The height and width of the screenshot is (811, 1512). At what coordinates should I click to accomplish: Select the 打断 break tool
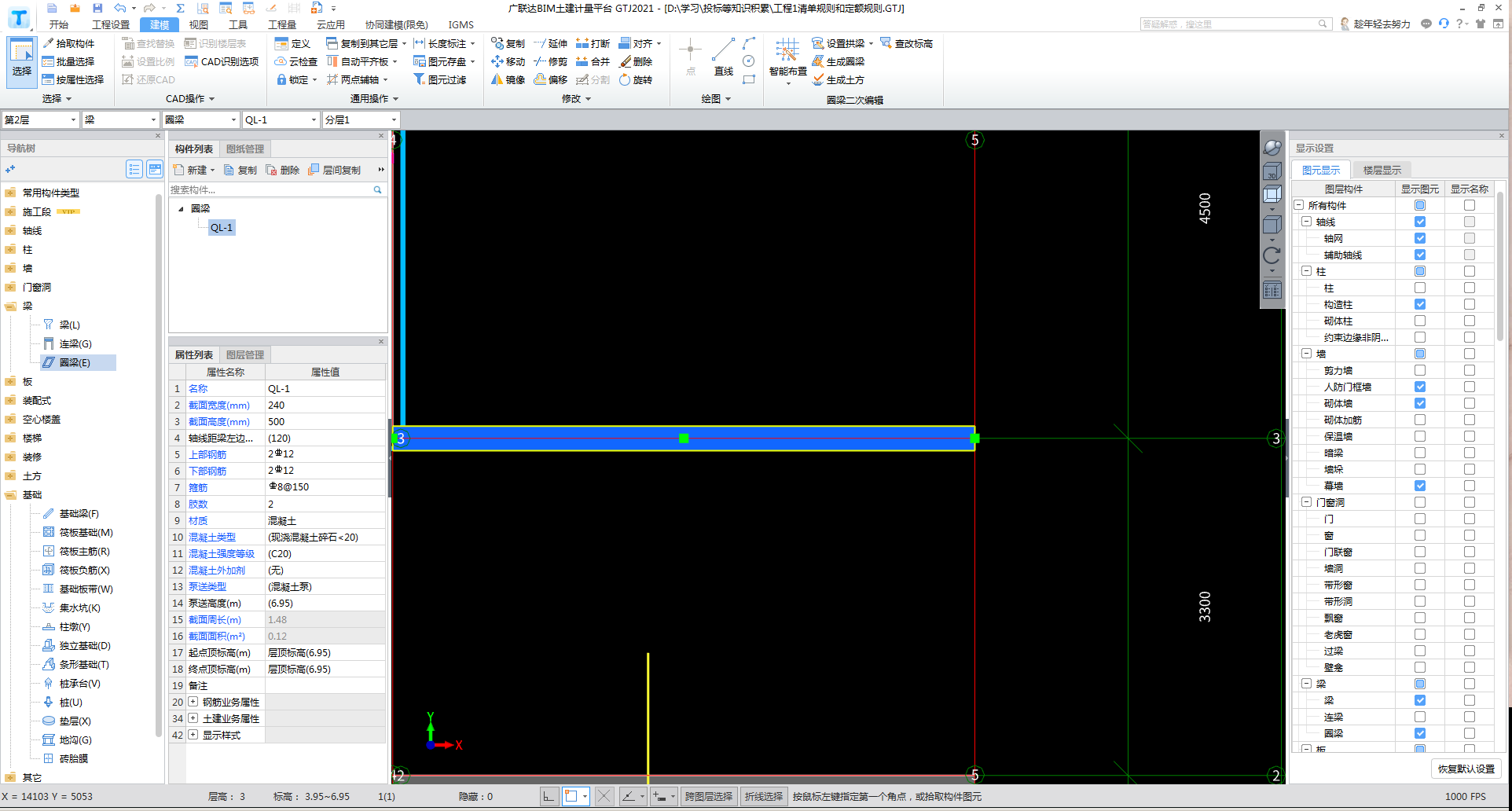click(x=593, y=43)
